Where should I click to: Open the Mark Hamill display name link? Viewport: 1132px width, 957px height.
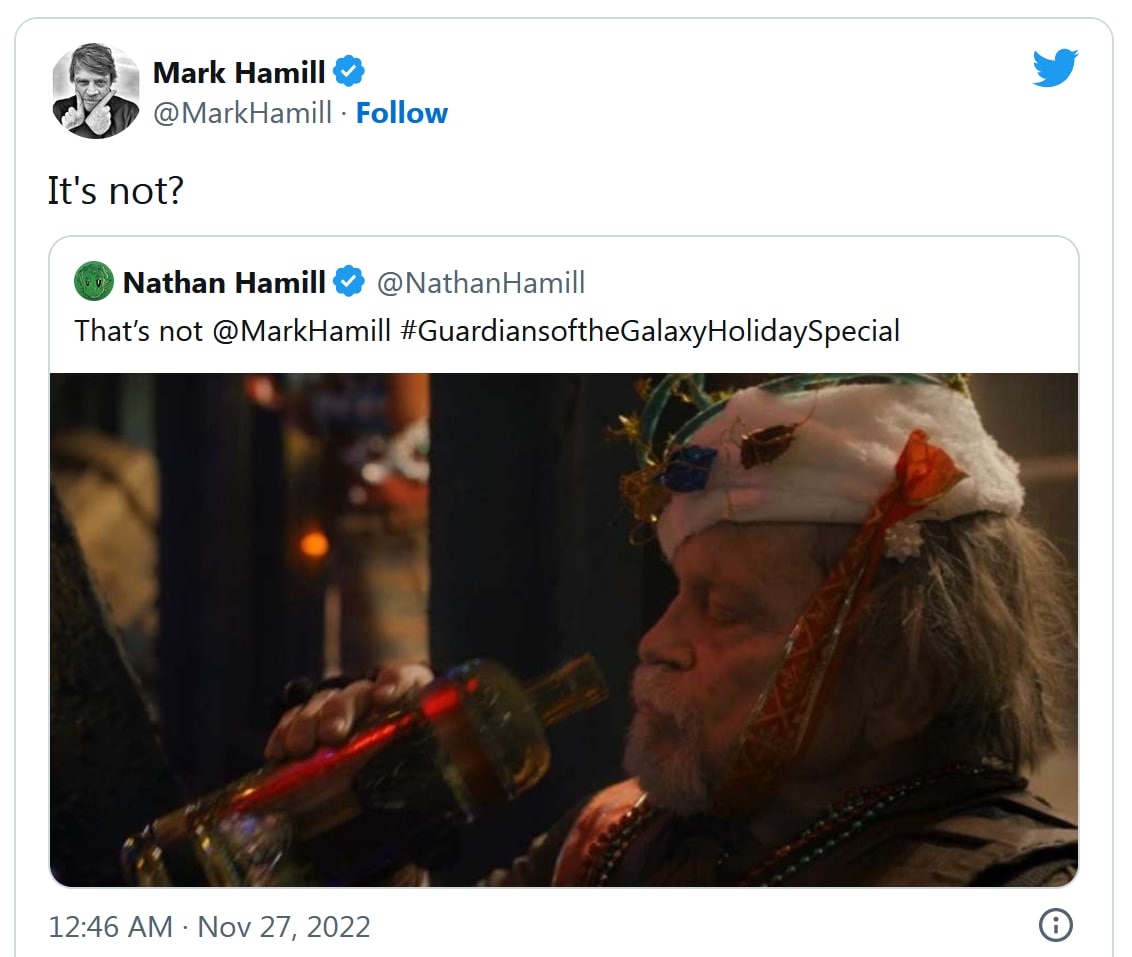(x=239, y=72)
